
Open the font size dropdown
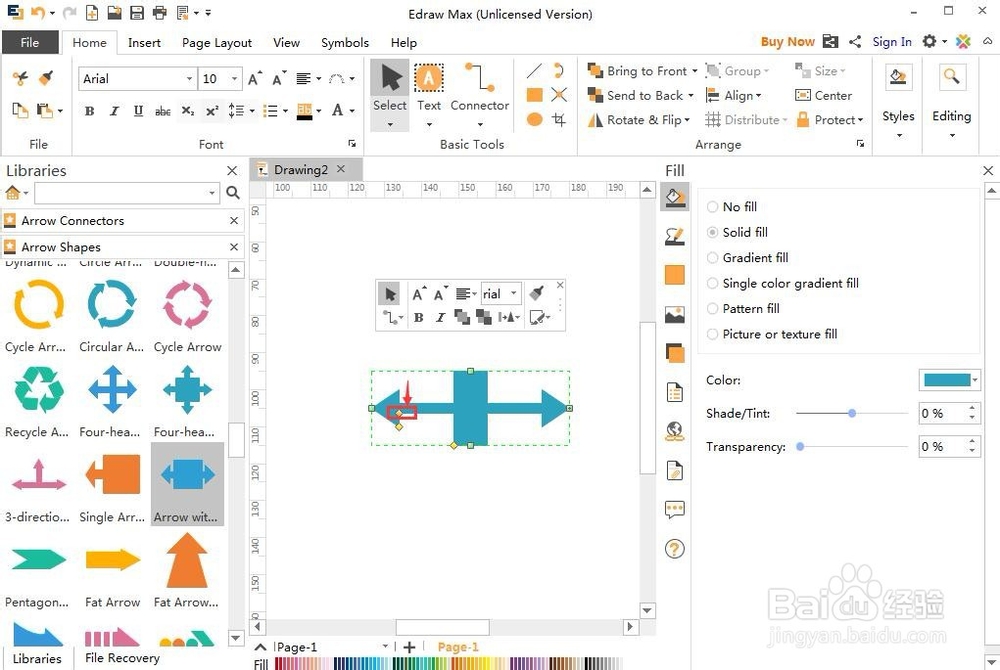(235, 78)
